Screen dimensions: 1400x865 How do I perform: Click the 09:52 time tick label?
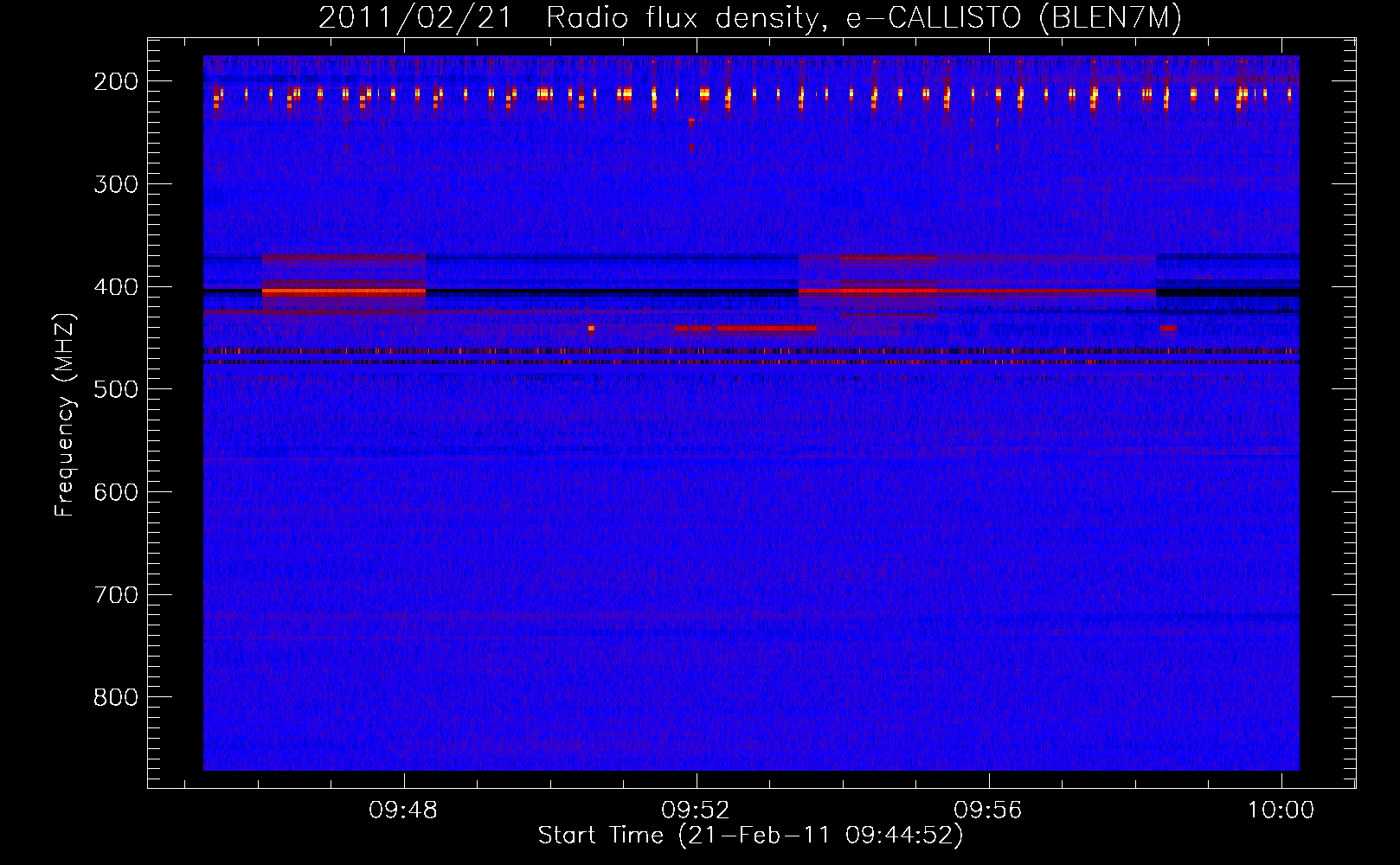pos(696,811)
